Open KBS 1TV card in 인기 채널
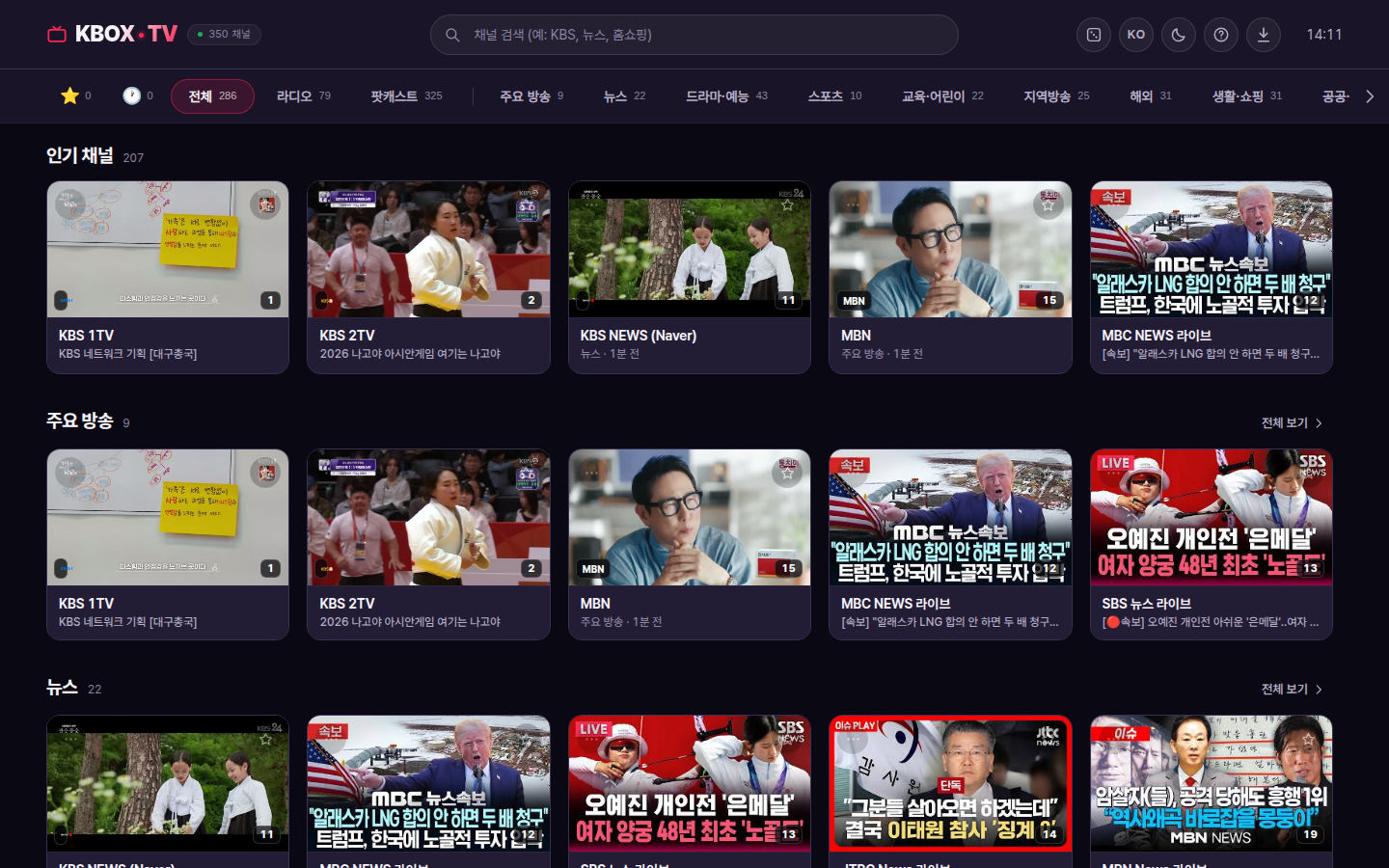Viewport: 1389px width, 868px height. pyautogui.click(x=168, y=278)
